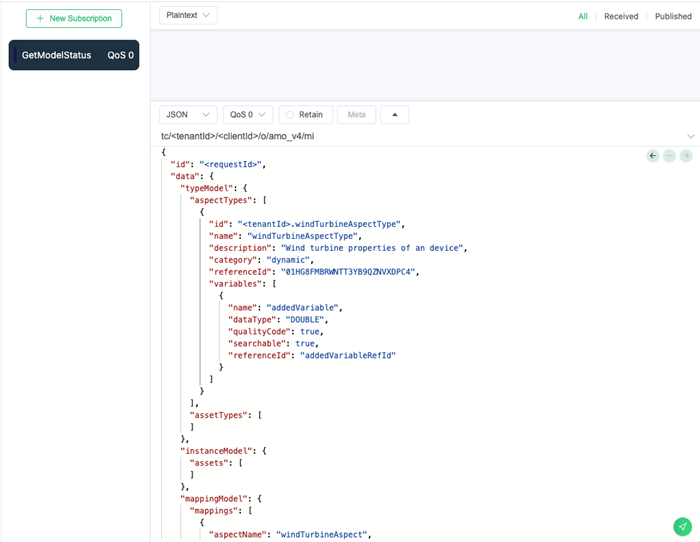The image size is (700, 542).
Task: Expand the topic history chevron
Action: tap(691, 136)
